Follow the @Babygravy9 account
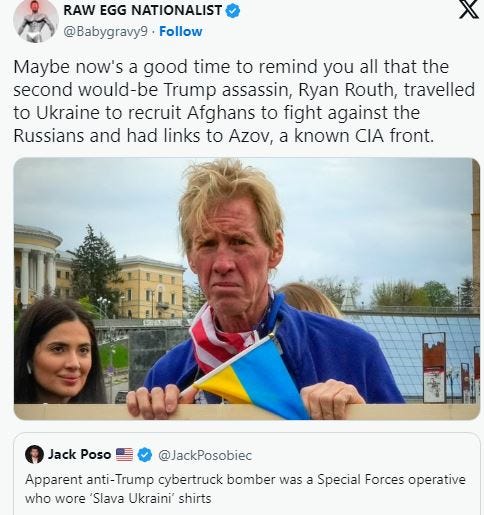The width and height of the screenshot is (484, 515). tap(181, 31)
